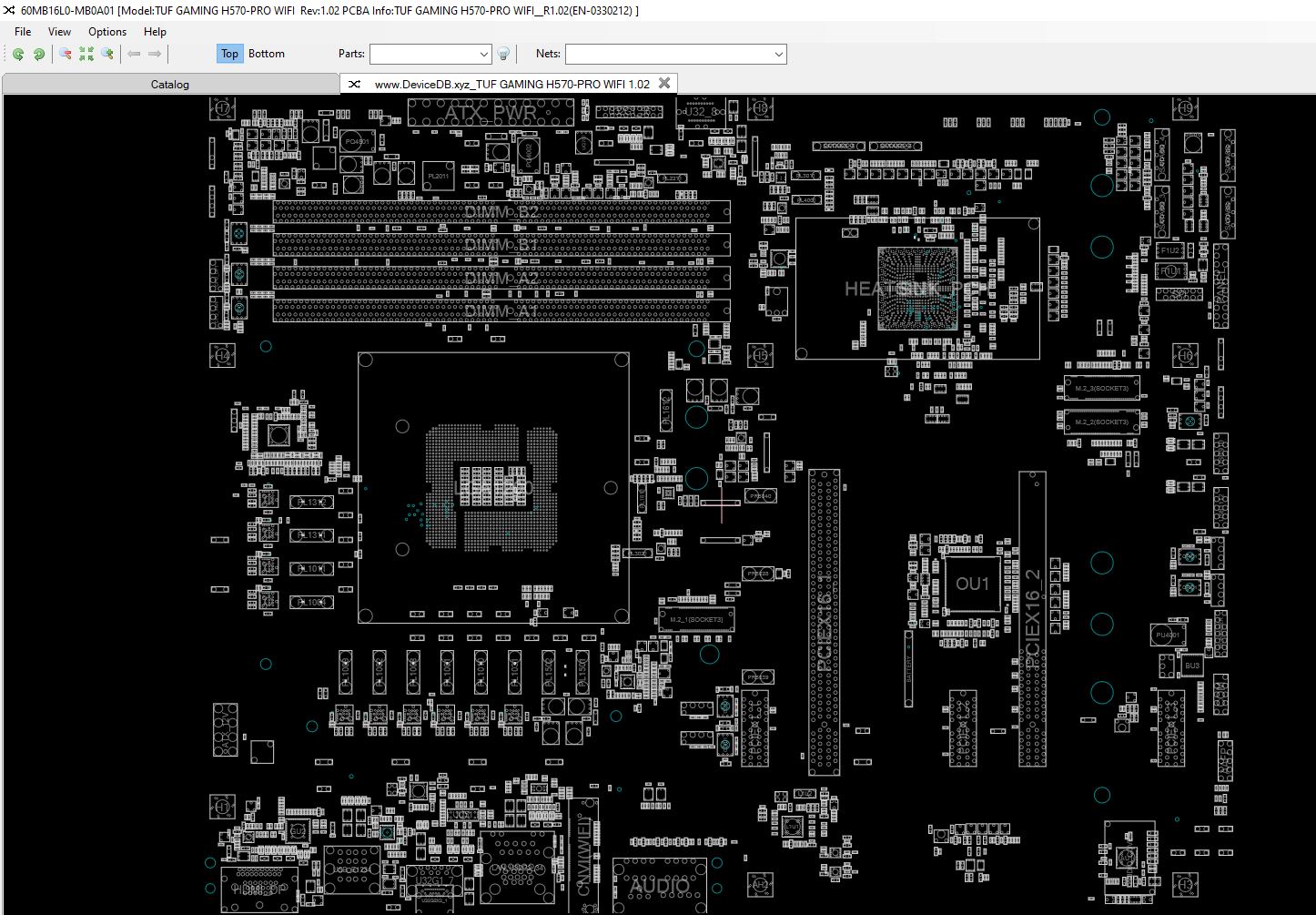The image size is (1316, 915).
Task: Expand the Nets dropdown list
Action: click(779, 54)
